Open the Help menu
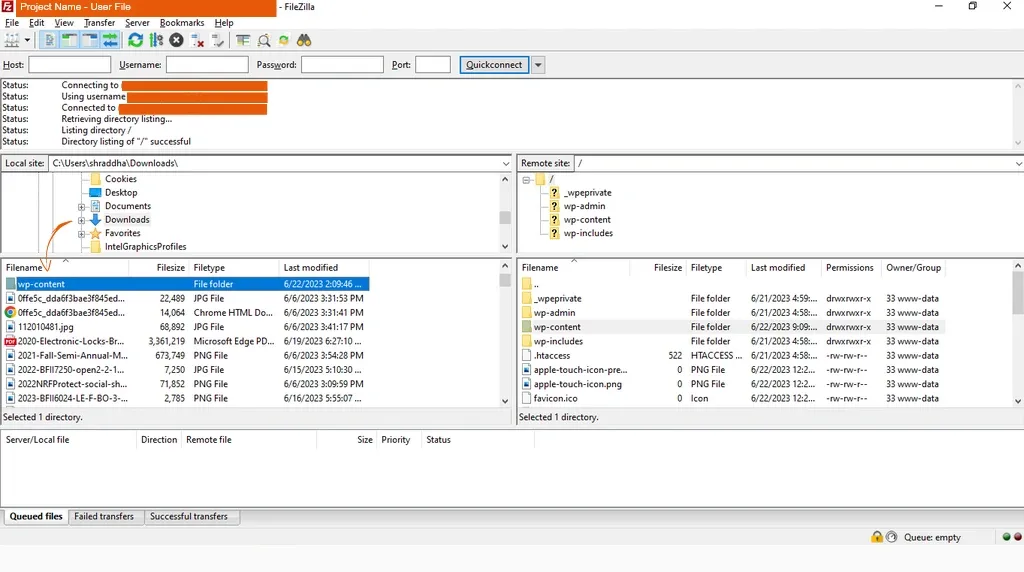 click(x=224, y=22)
